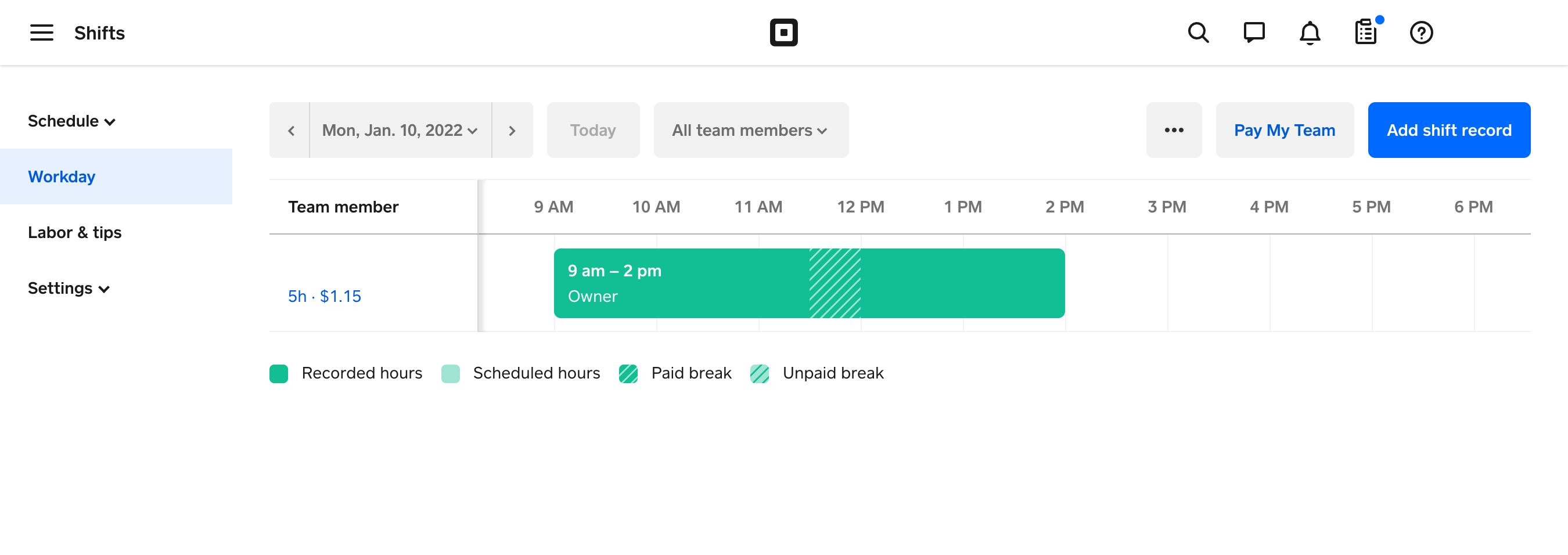Open the date picker dropdown
Screen dimensions: 1568x555
pos(400,131)
